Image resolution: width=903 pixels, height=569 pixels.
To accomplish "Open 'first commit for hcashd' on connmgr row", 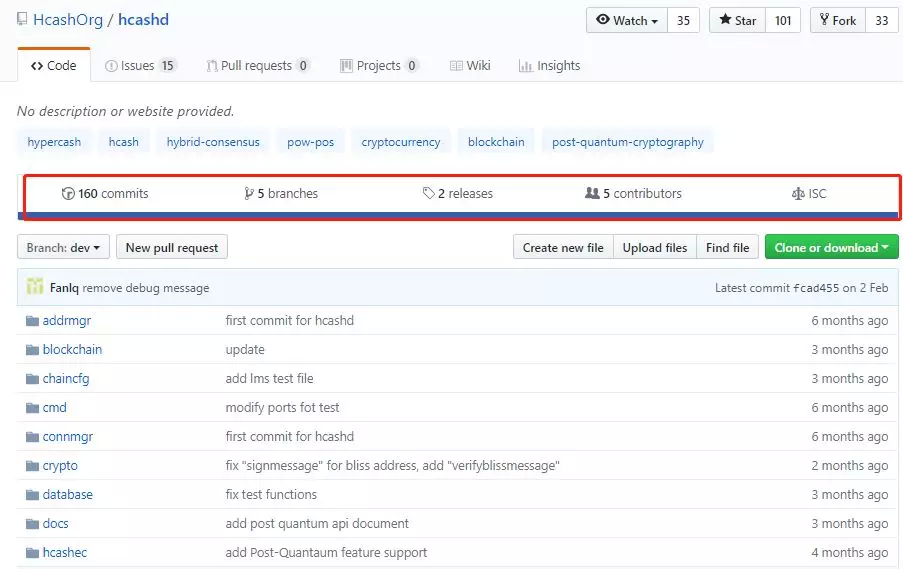I will tap(290, 437).
